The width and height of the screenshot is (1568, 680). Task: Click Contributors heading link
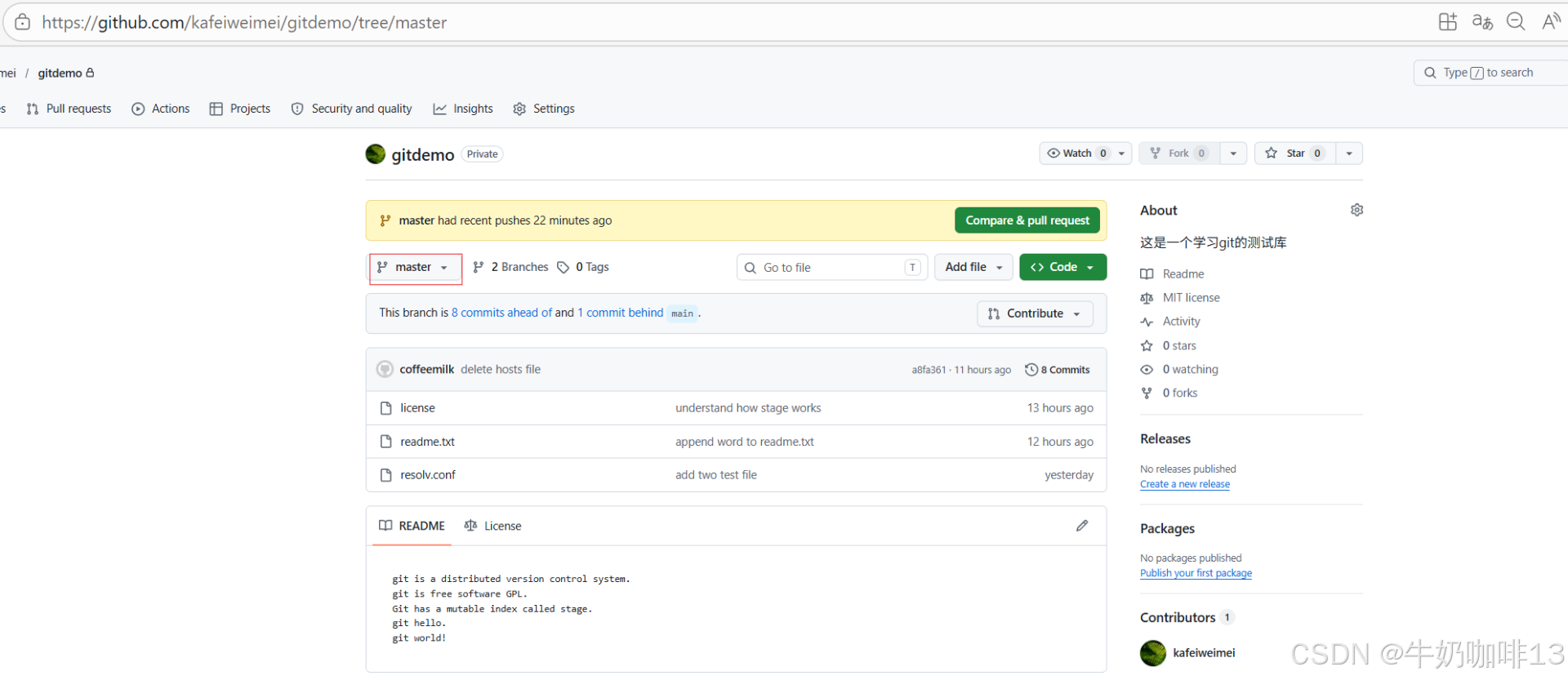1178,618
